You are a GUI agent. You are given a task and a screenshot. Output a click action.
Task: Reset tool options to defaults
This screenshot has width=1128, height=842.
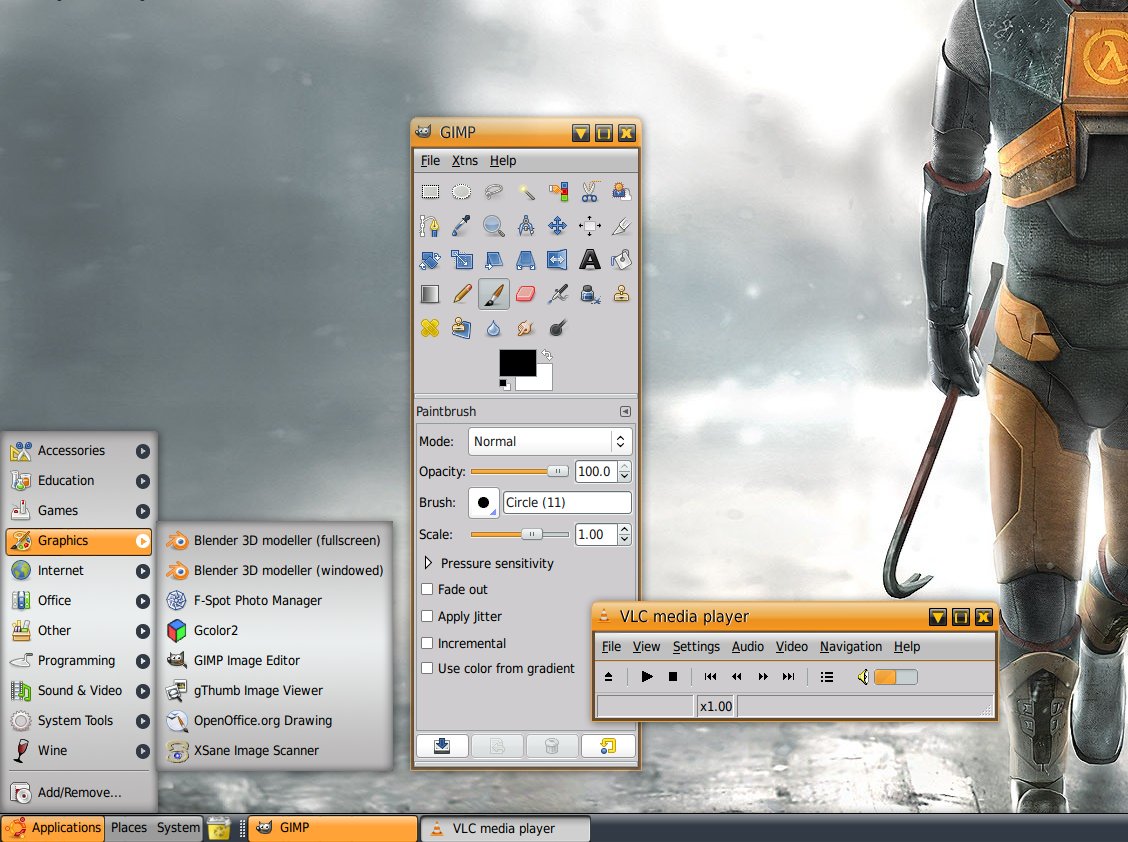(x=608, y=746)
